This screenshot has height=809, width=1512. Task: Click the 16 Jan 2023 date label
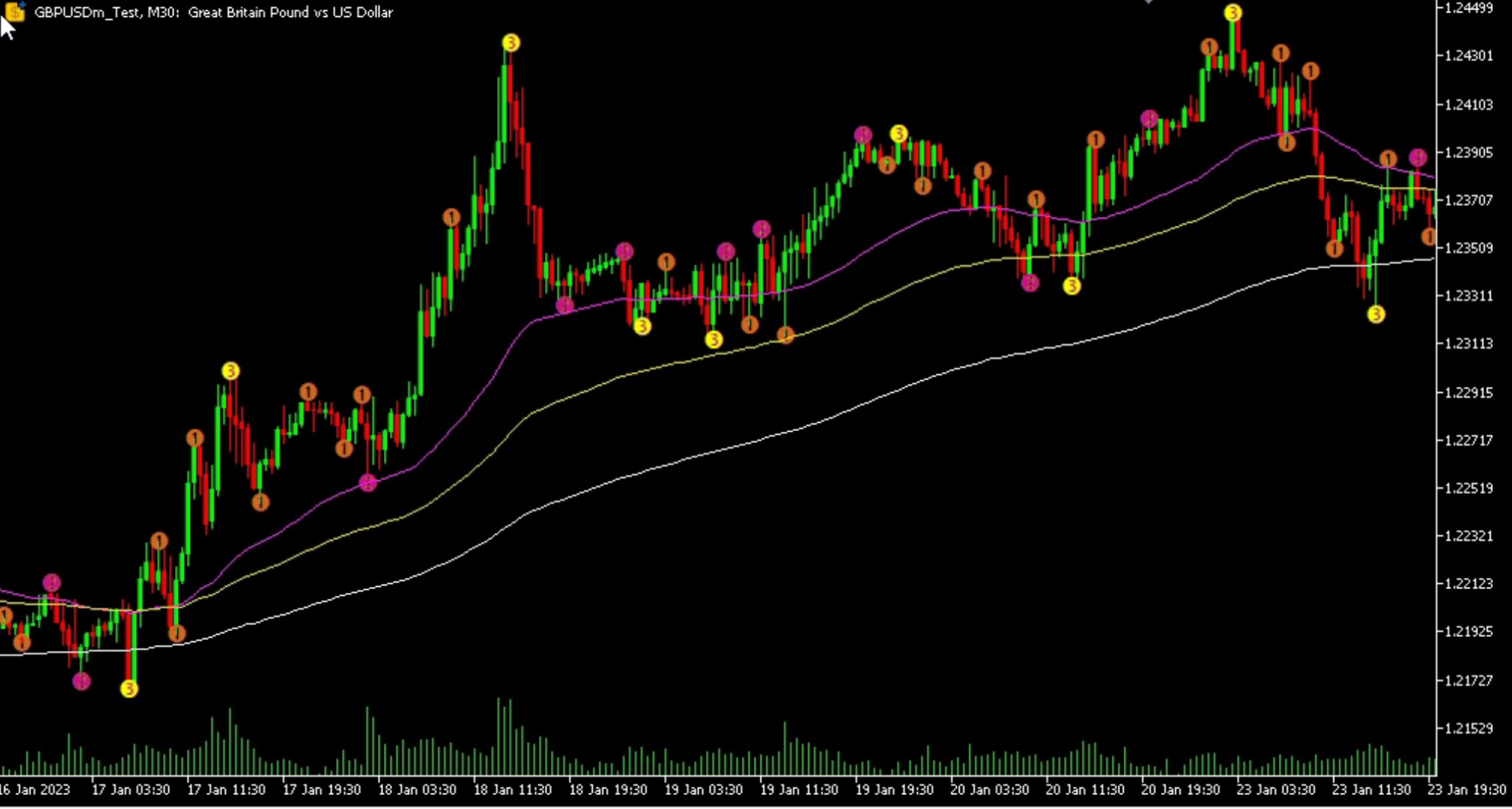point(34,790)
